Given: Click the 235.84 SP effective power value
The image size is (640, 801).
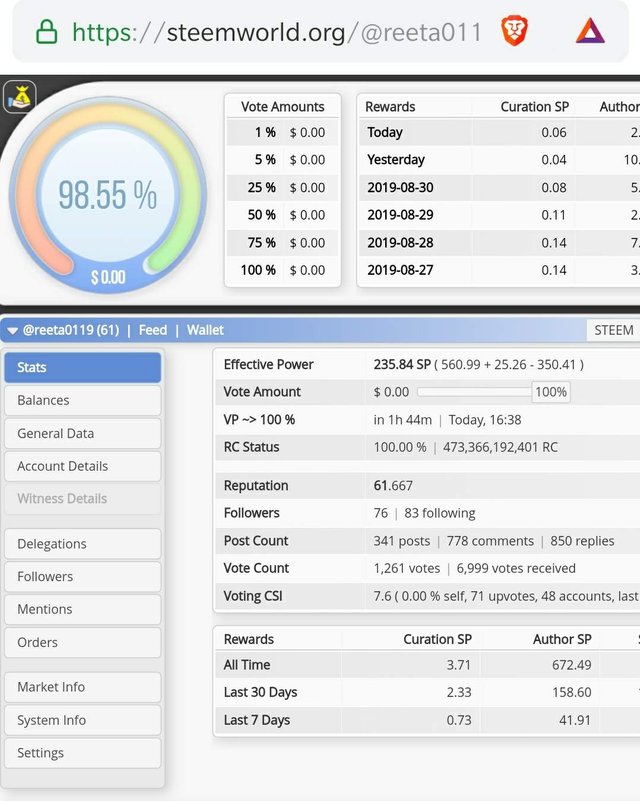Looking at the screenshot, I should click(402, 364).
